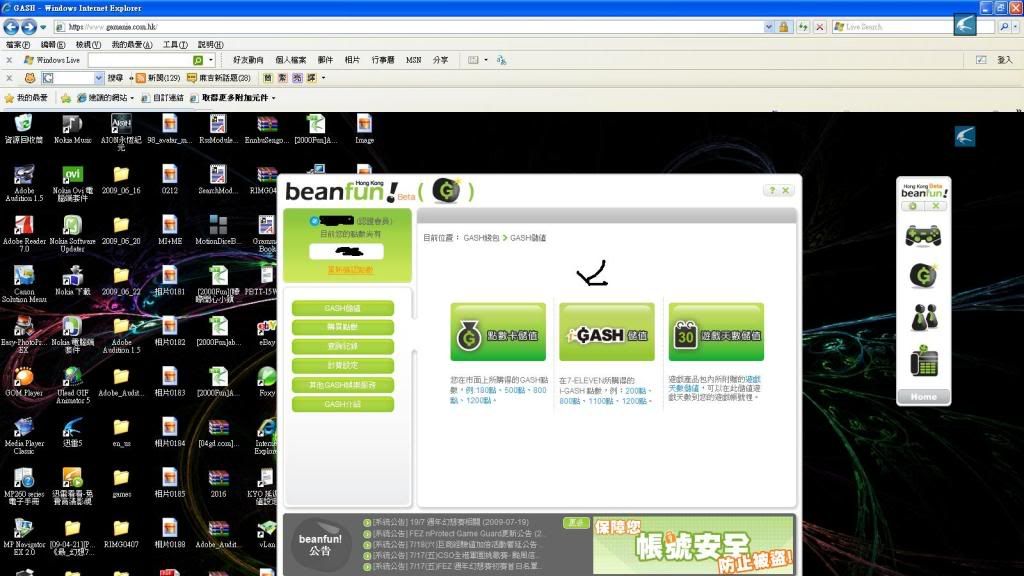Click the 帳號安全 security banner

pos(692,545)
